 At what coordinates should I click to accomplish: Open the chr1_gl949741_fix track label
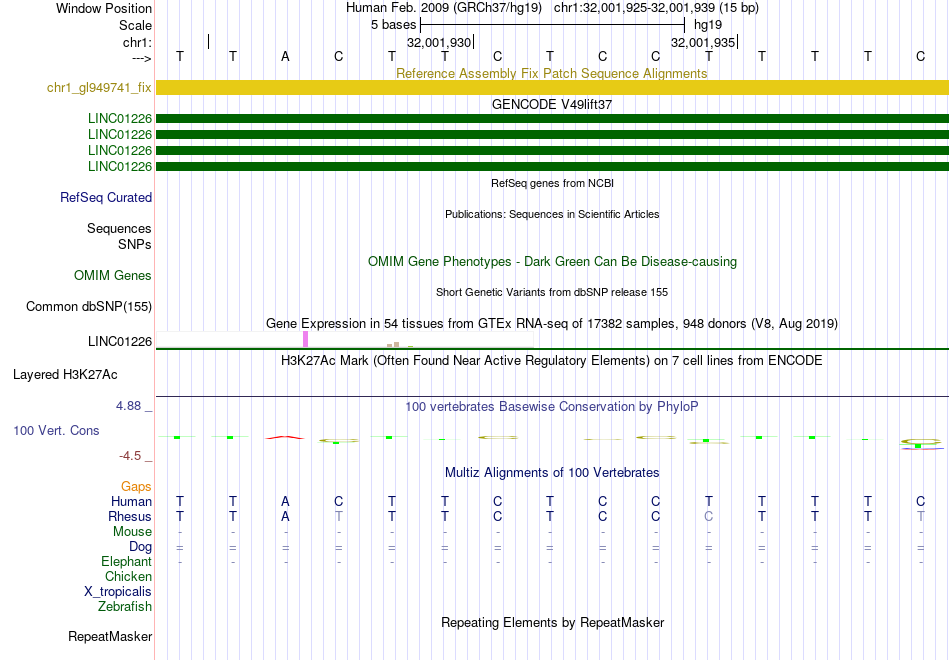(x=99, y=87)
